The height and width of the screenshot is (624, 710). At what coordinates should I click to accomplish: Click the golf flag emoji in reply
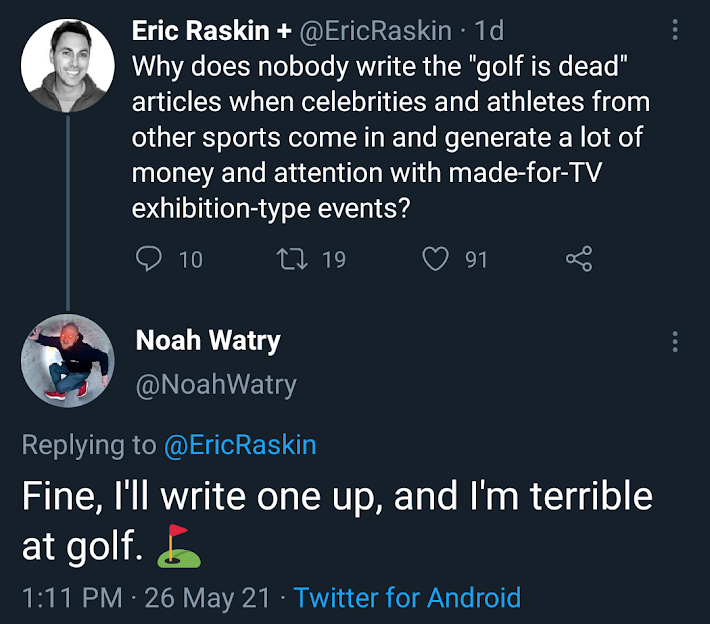[x=179, y=541]
